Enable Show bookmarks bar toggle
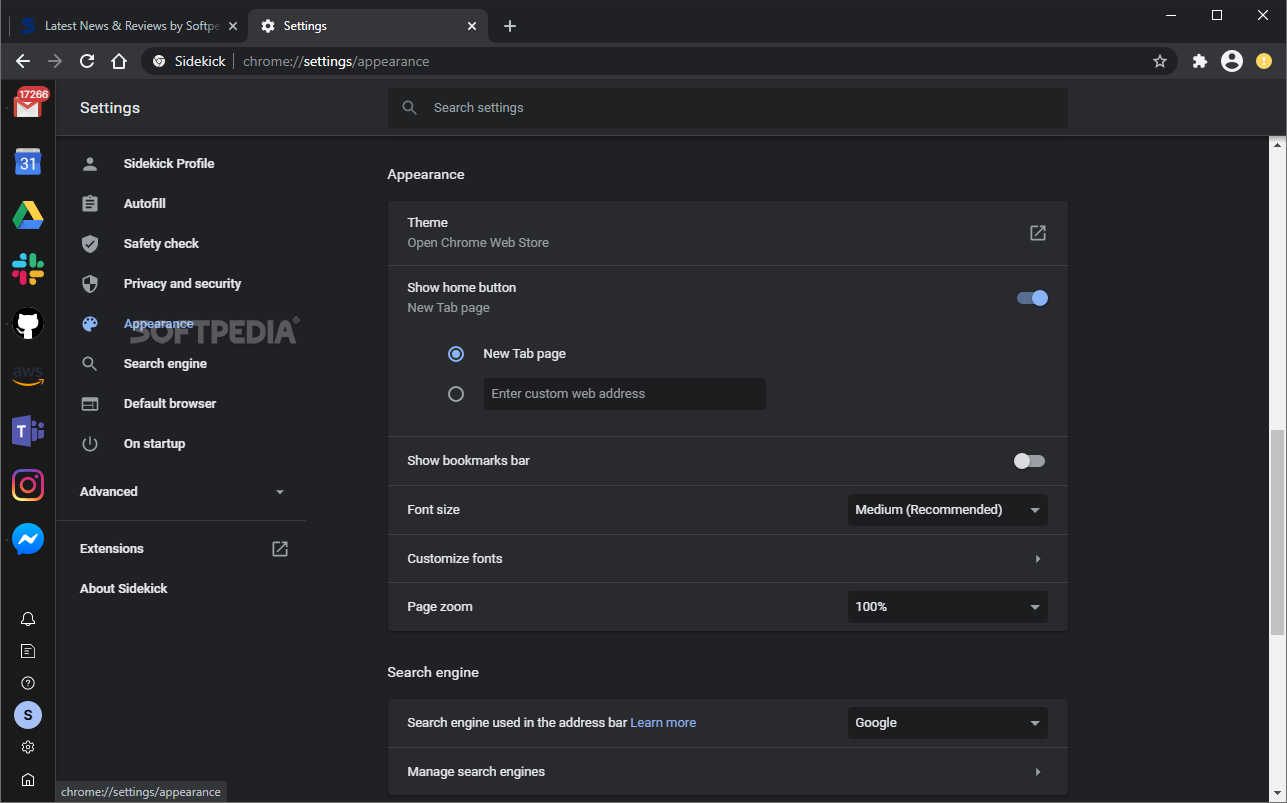 click(x=1029, y=461)
